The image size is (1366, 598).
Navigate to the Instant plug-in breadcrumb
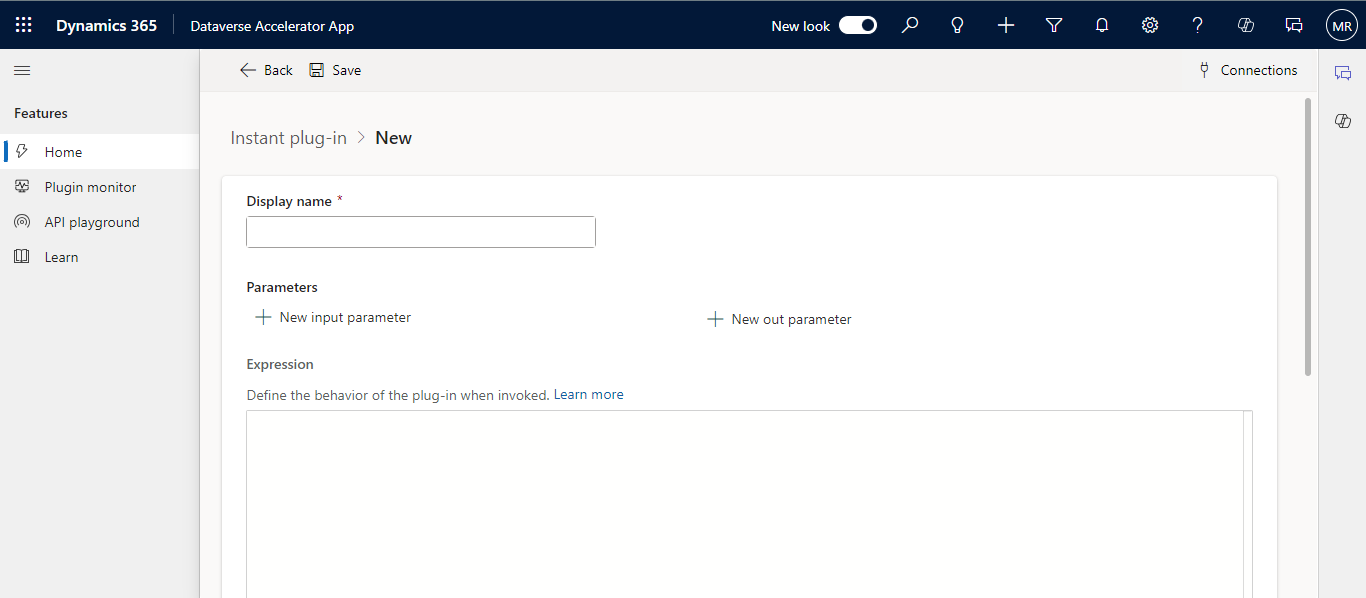(x=288, y=137)
